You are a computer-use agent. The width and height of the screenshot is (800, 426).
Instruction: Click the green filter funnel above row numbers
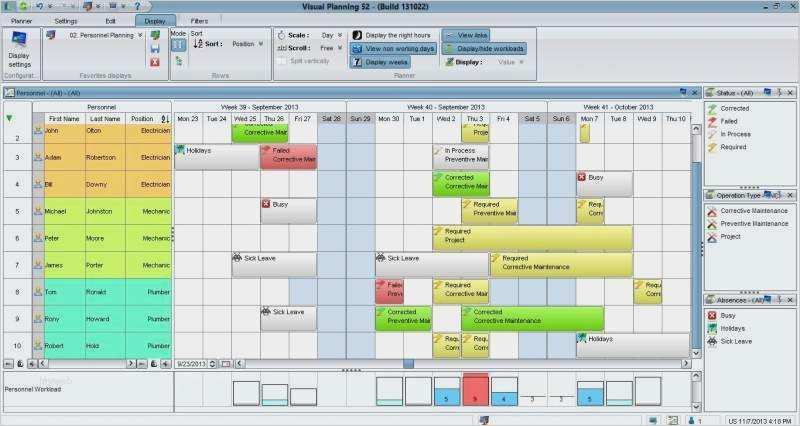click(x=9, y=118)
